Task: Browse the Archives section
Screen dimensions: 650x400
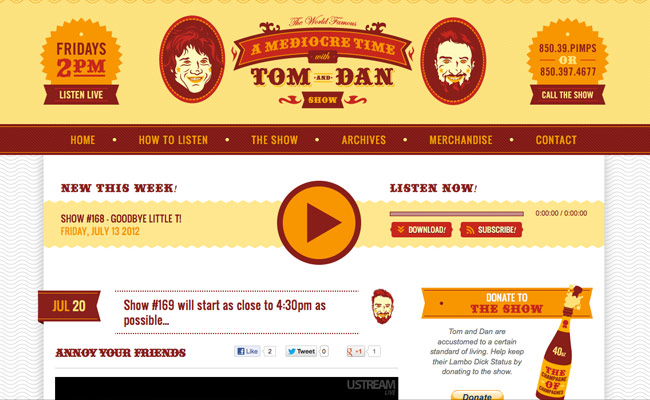Action: (364, 140)
